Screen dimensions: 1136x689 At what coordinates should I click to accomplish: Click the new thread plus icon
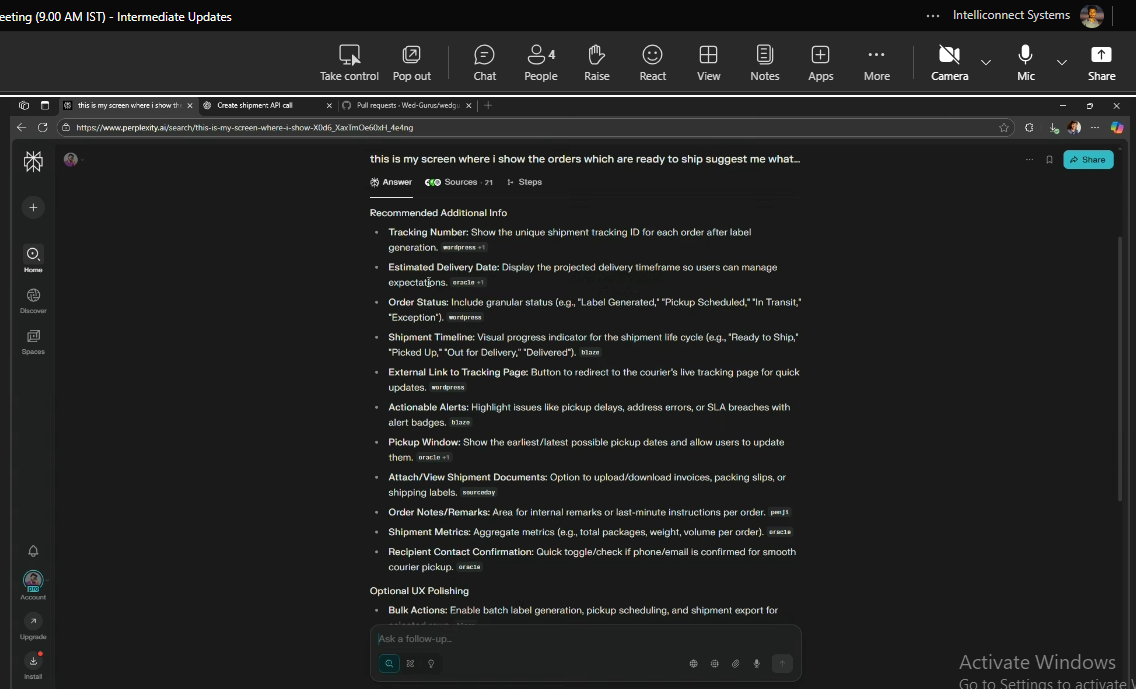(x=33, y=207)
